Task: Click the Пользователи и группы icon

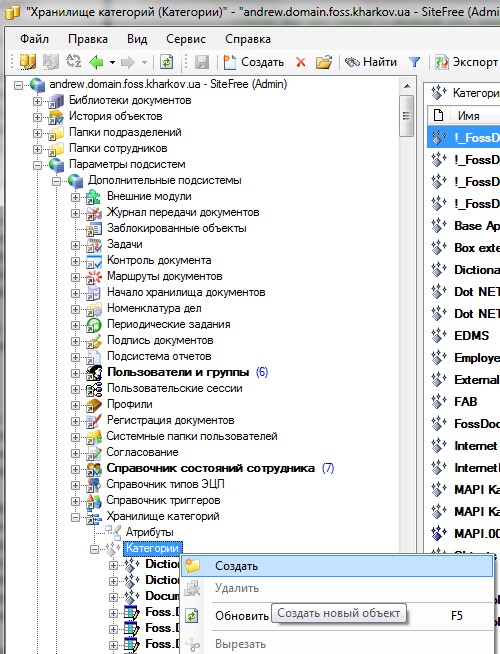Action: [x=94, y=373]
